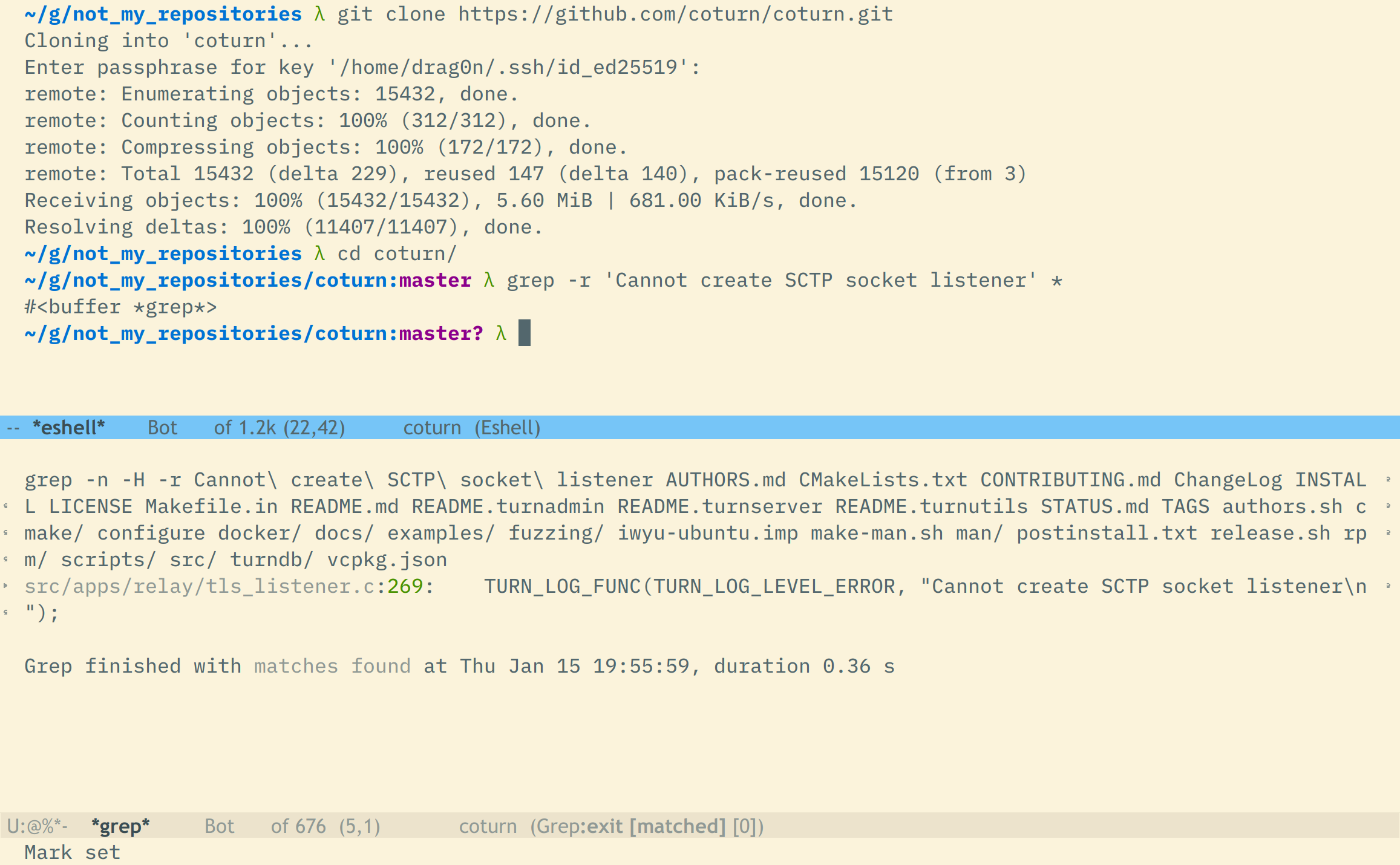
Task: Click the U coding system indicator in grep mode line
Action: 12,826
